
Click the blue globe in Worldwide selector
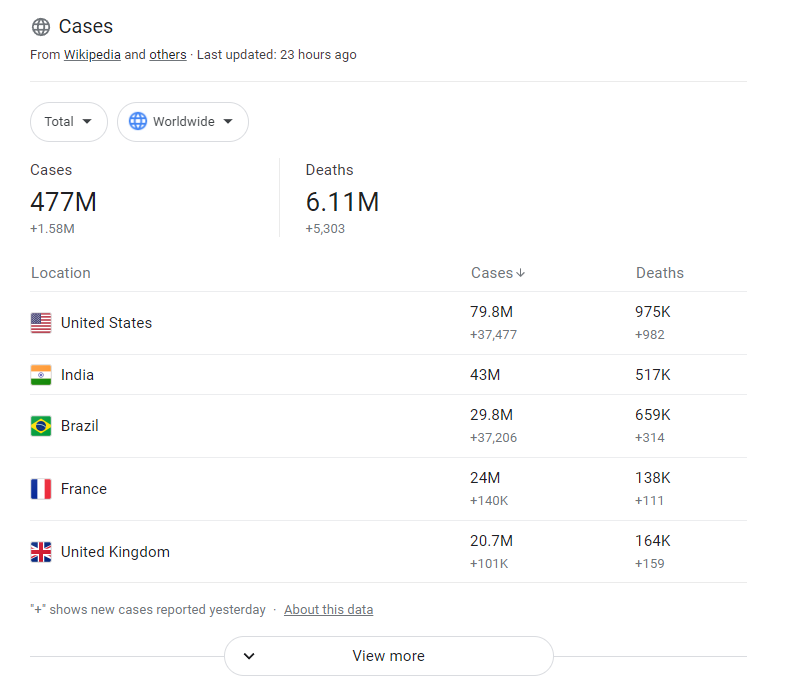coord(138,122)
